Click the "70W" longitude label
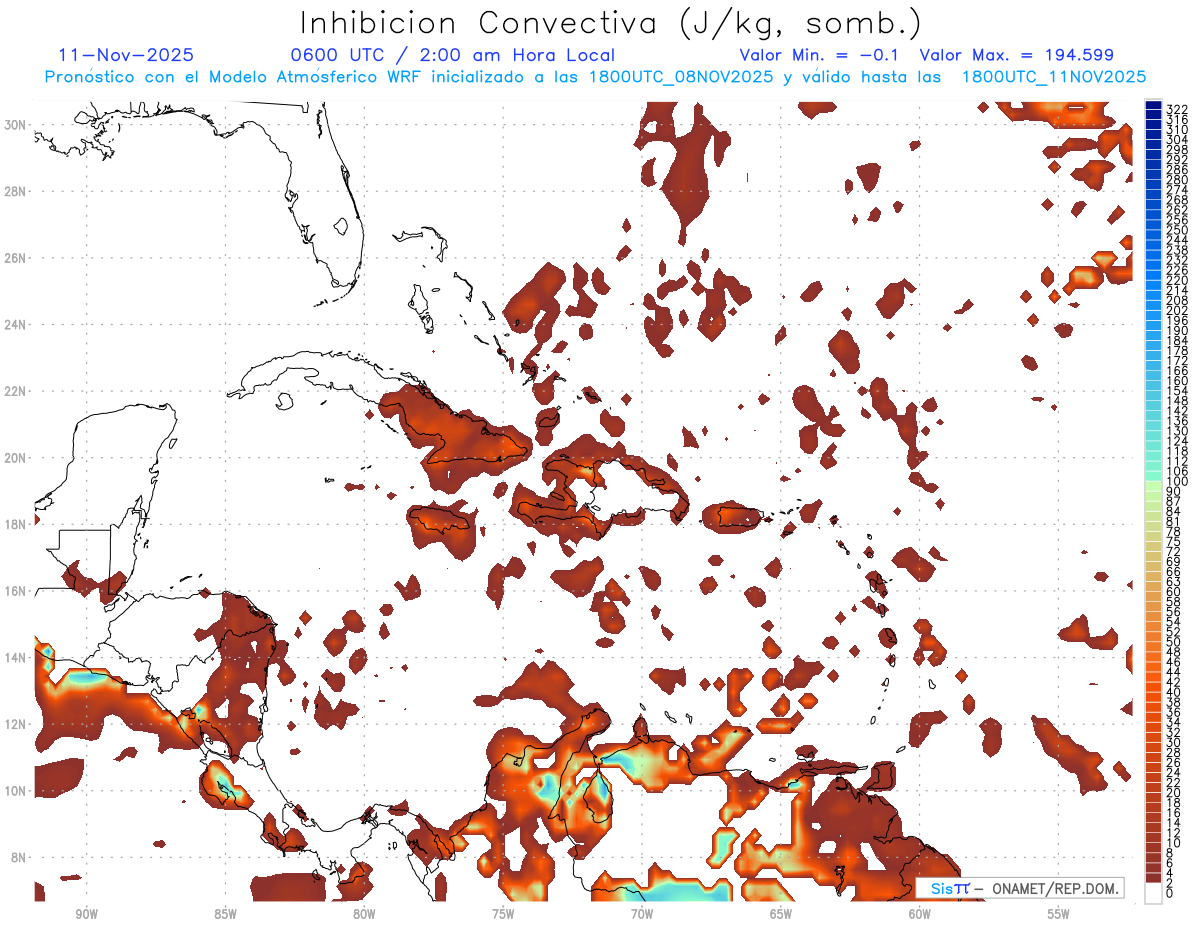The image size is (1200, 927). 642,914
